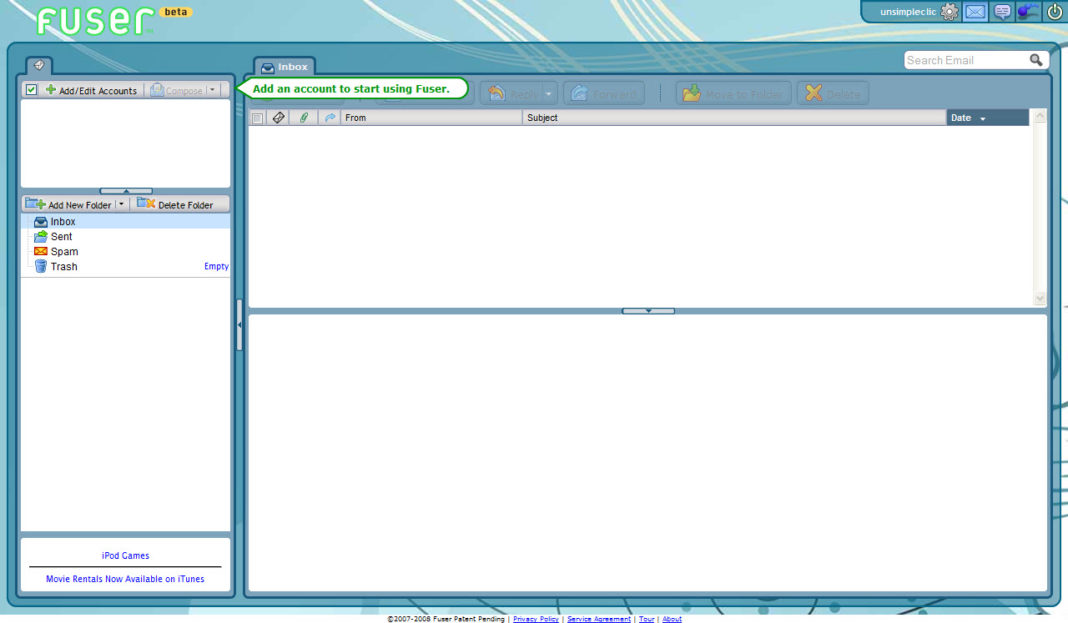1068x623 pixels.
Task: Open the Service Agreement link
Action: [x=599, y=619]
